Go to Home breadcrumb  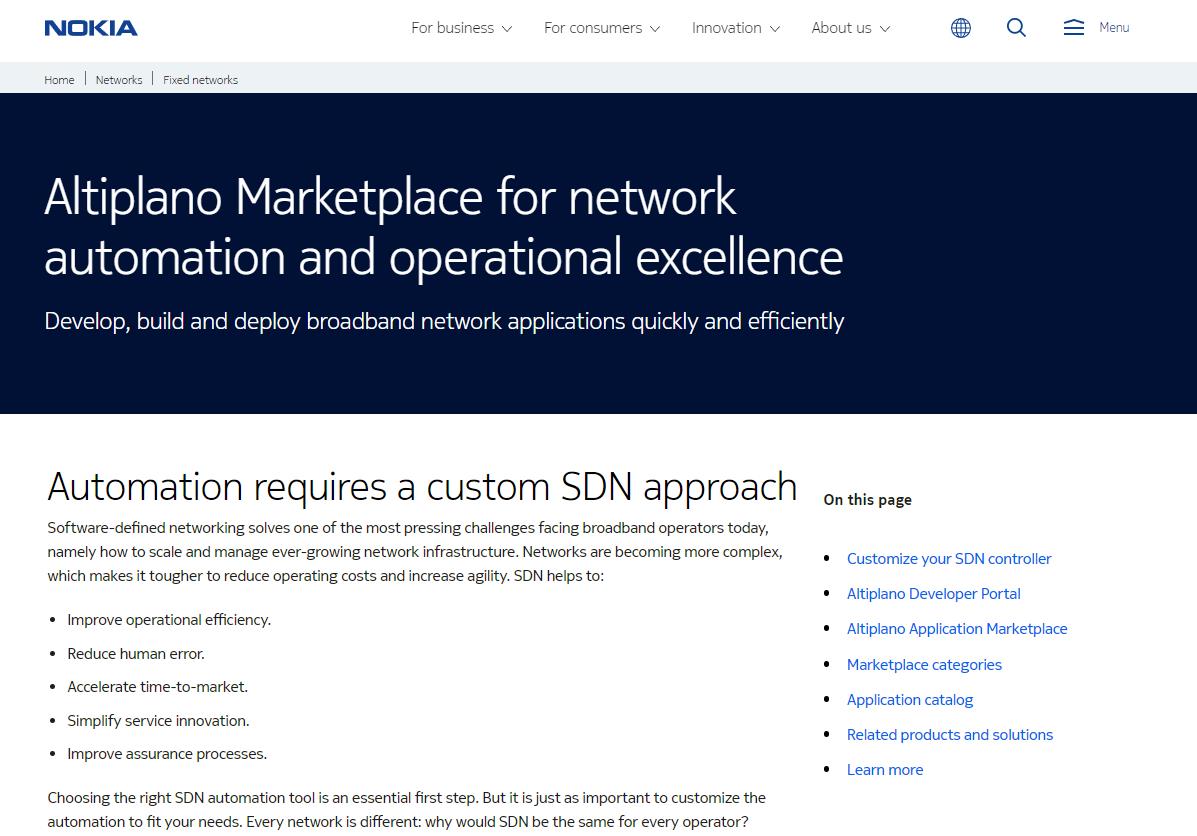click(x=59, y=80)
